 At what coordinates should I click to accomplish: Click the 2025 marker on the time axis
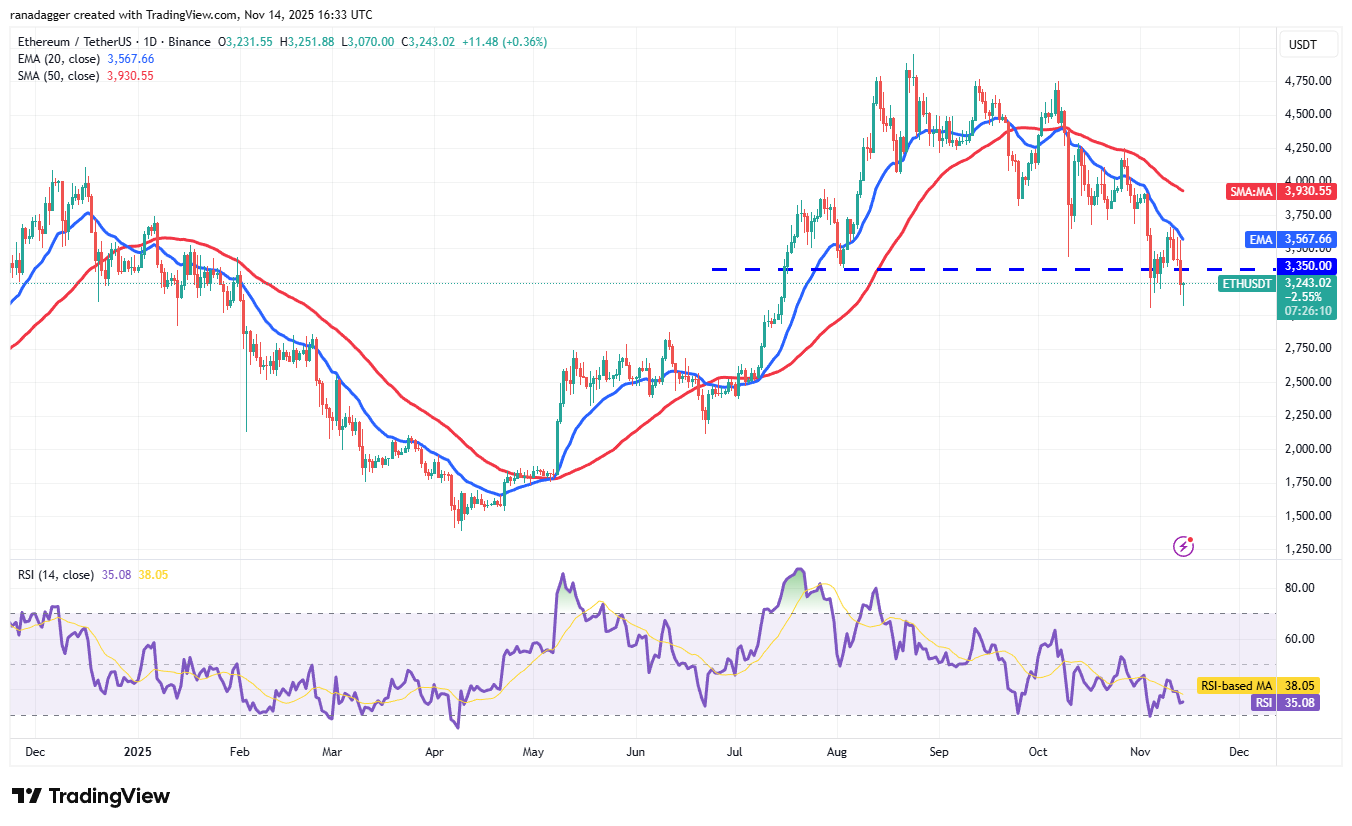pos(136,751)
